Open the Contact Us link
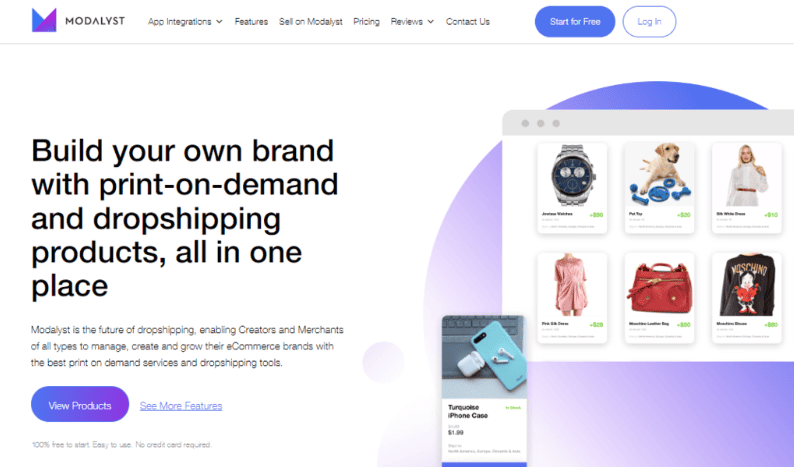The width and height of the screenshot is (794, 467). point(467,22)
